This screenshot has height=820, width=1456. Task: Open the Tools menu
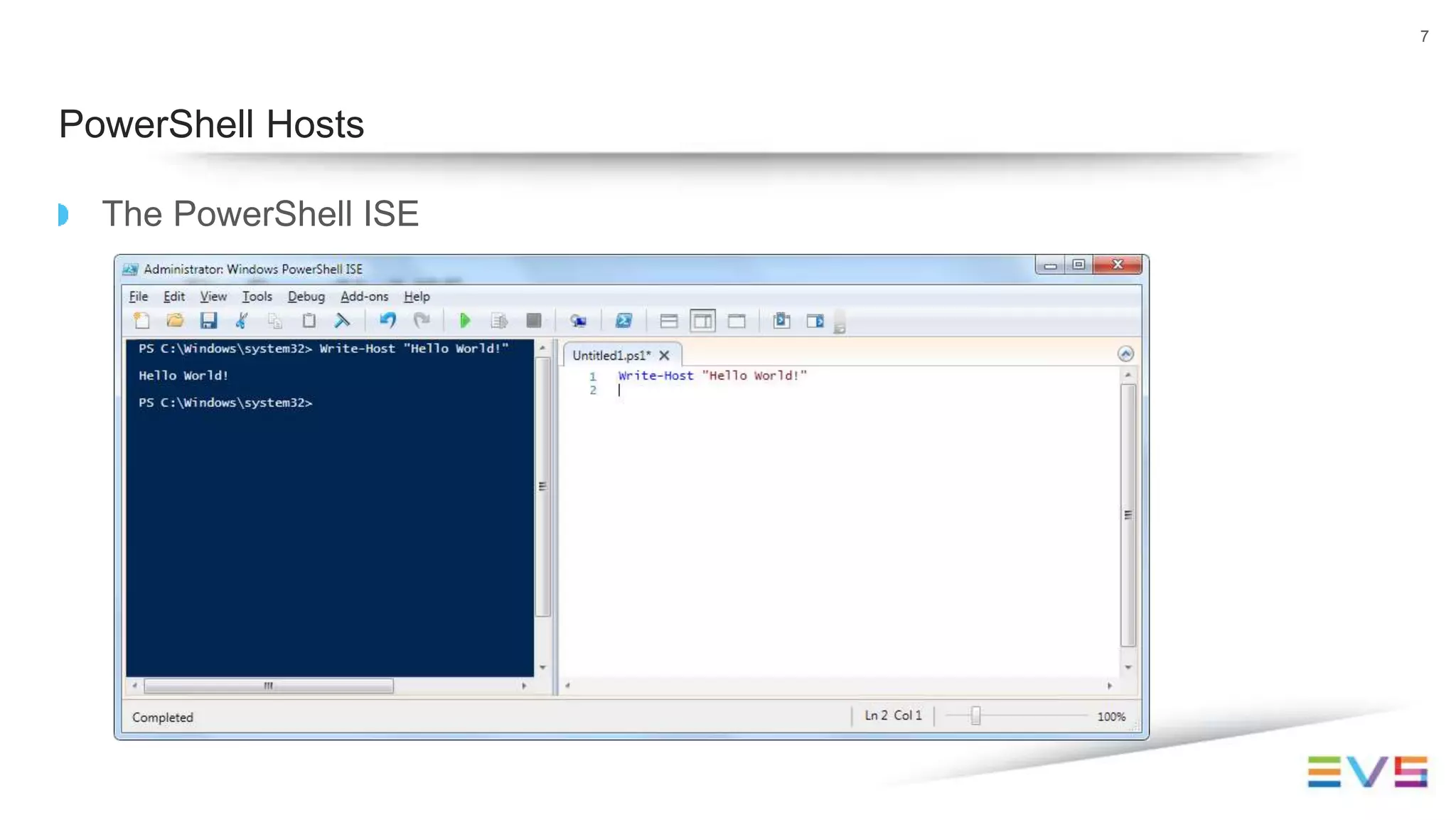click(x=257, y=297)
